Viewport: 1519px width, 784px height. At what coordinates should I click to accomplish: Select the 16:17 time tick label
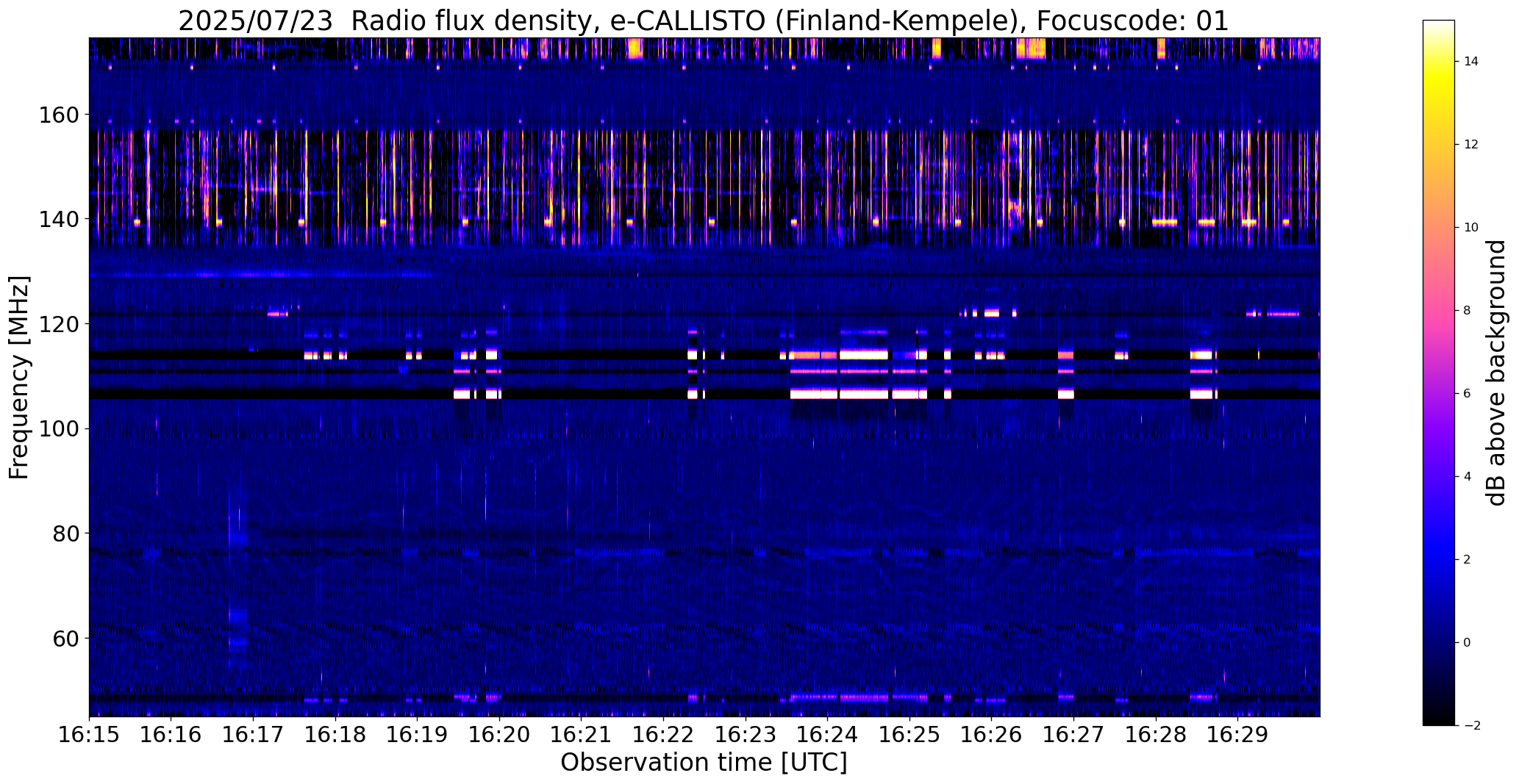[x=254, y=735]
